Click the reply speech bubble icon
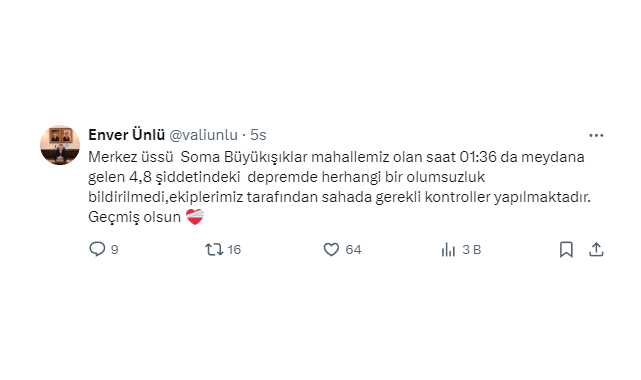Viewport: 641px width, 380px height. 97,249
